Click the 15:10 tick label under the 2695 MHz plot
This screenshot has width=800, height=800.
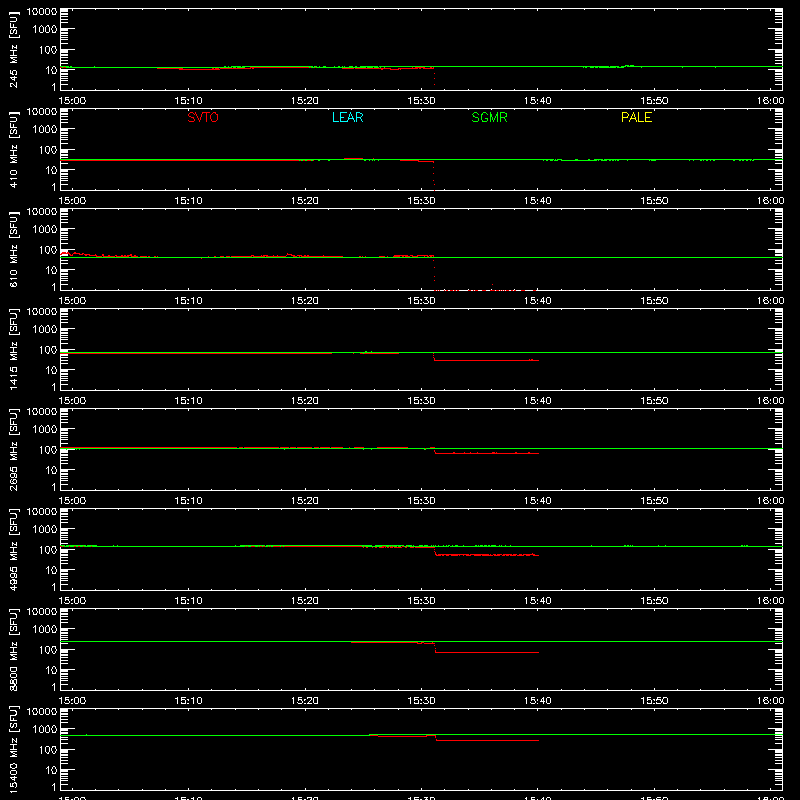click(189, 501)
